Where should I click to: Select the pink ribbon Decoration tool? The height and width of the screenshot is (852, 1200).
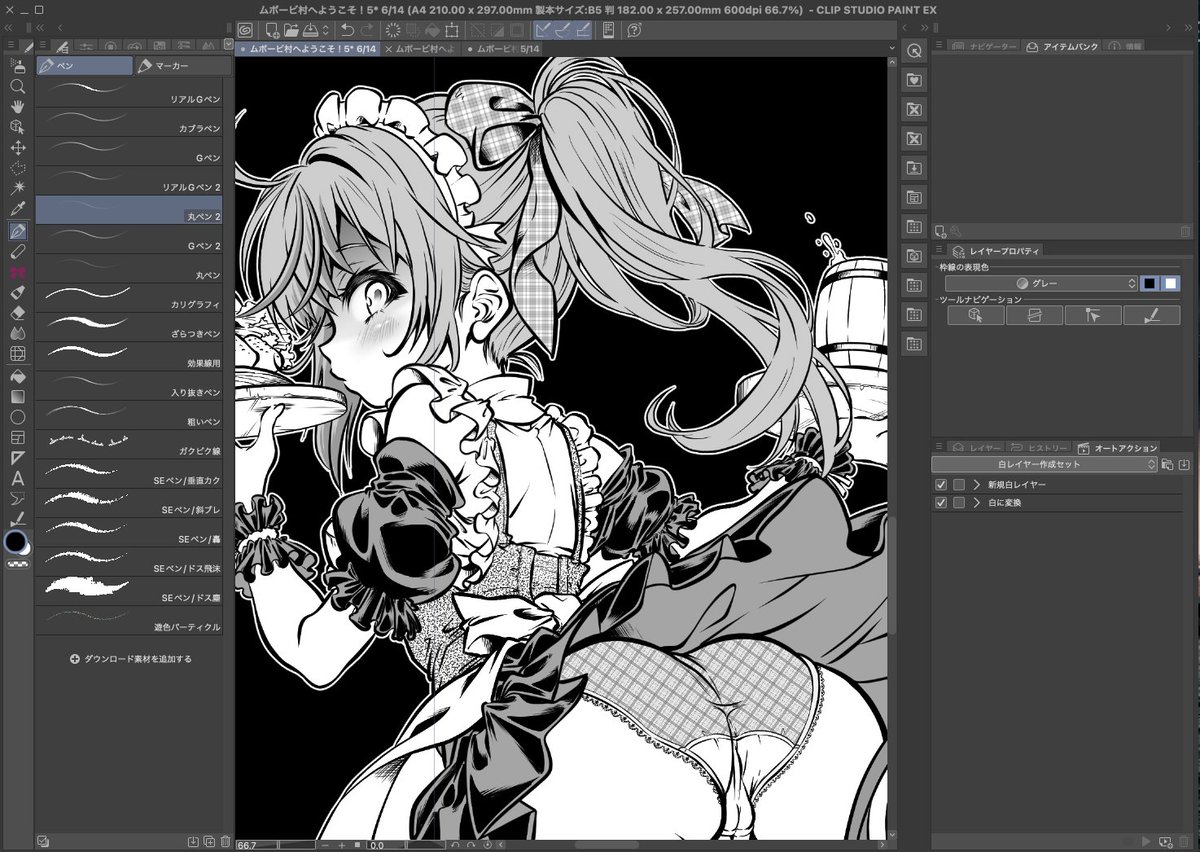pyautogui.click(x=17, y=272)
